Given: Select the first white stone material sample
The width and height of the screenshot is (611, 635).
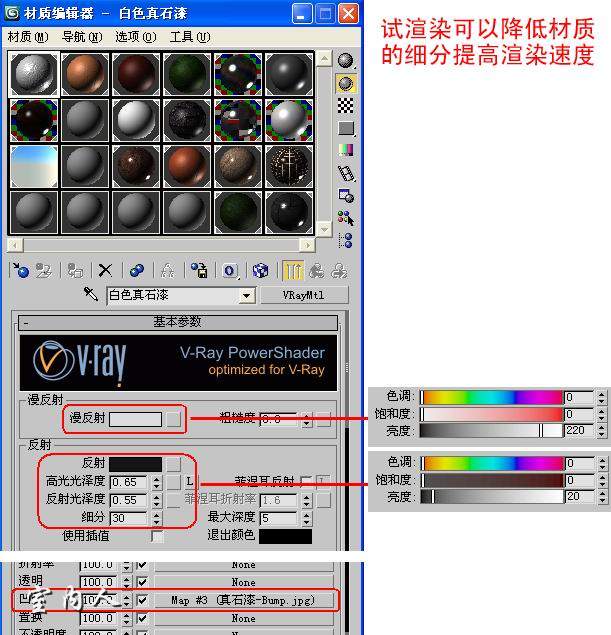Looking at the screenshot, I should click(34, 74).
